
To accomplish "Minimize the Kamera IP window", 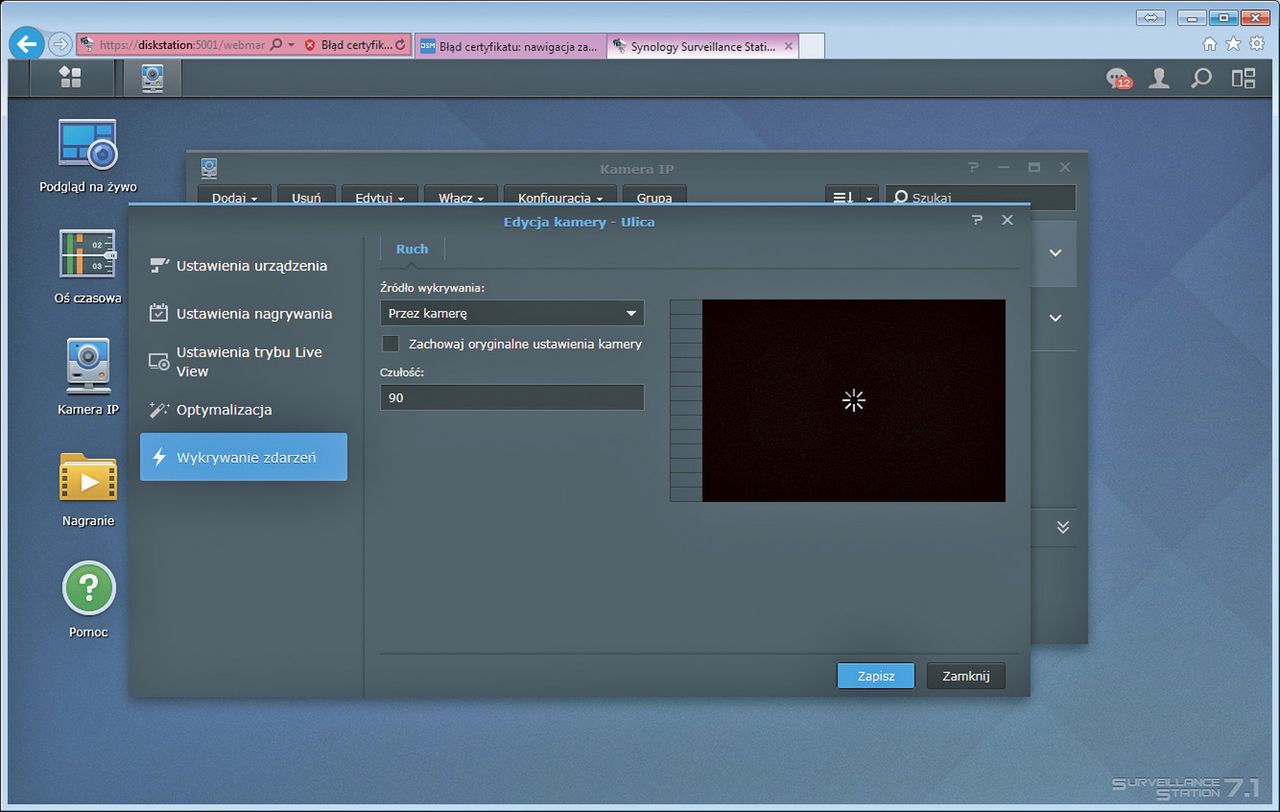I will point(1004,168).
